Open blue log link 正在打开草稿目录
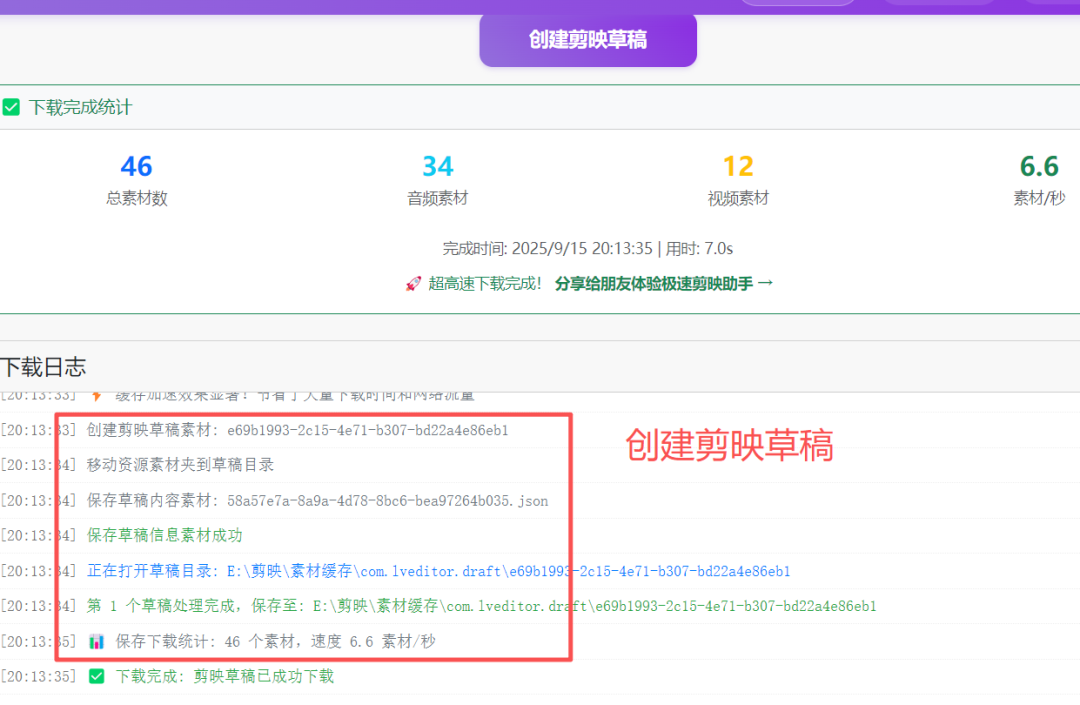 click(439, 571)
